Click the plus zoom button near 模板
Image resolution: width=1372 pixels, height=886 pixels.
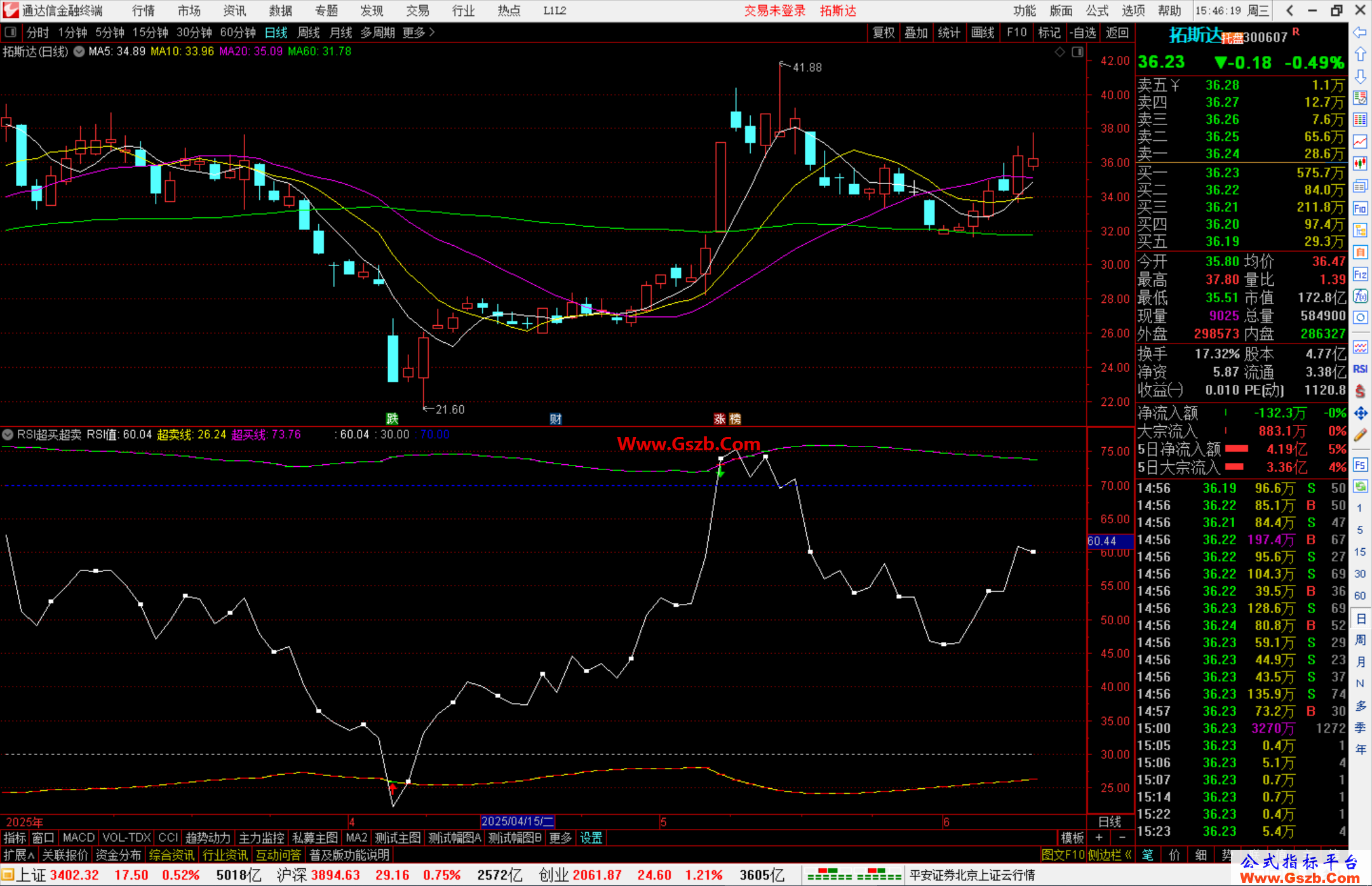(x=1099, y=838)
